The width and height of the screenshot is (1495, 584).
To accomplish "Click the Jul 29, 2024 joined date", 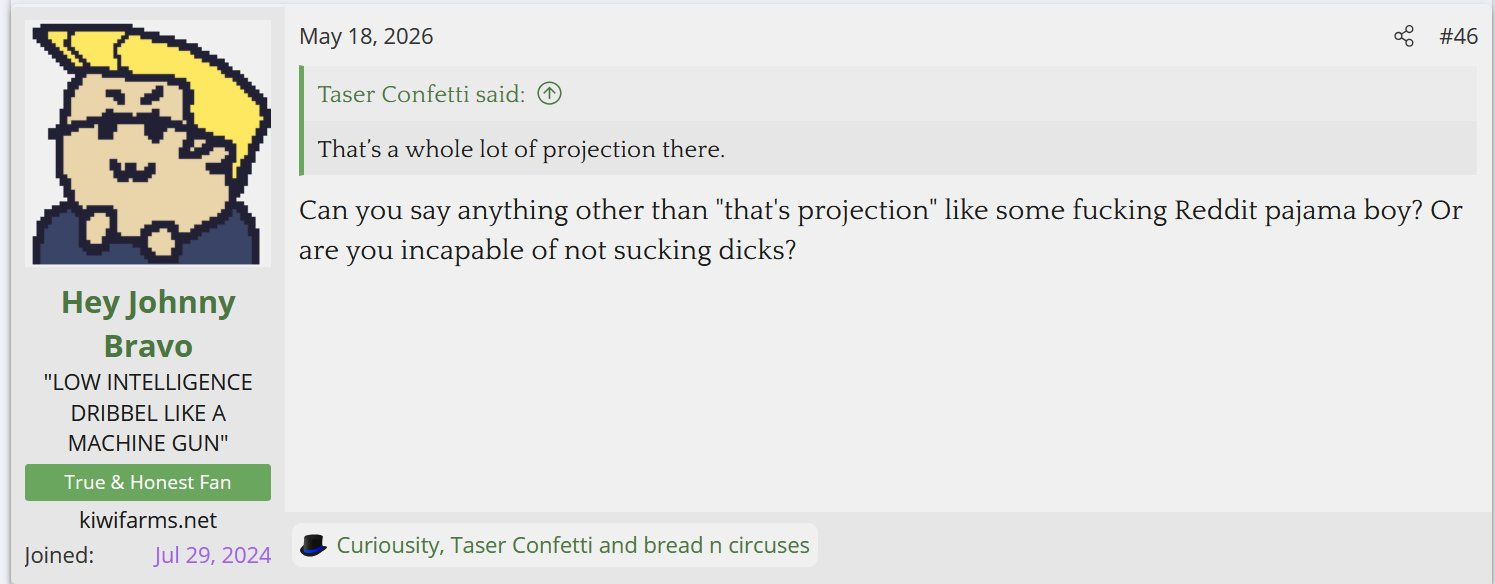I will click(212, 555).
